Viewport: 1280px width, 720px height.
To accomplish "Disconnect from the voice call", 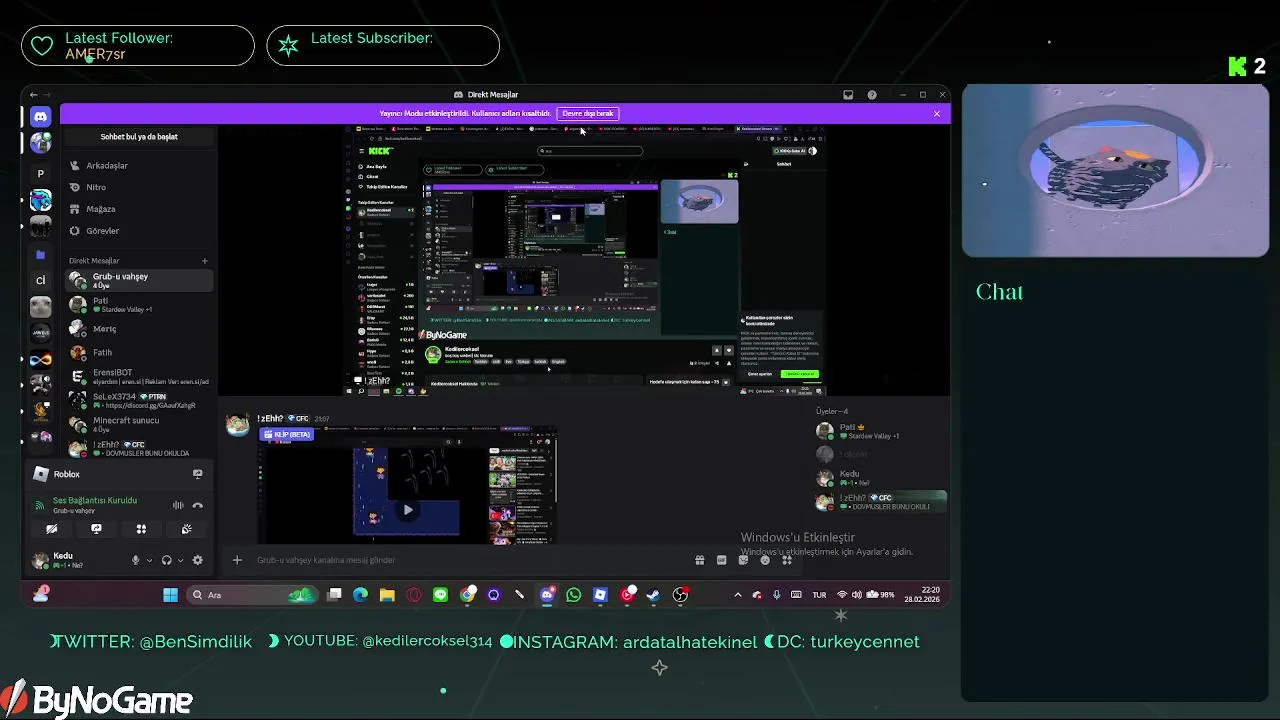I will pos(197,505).
